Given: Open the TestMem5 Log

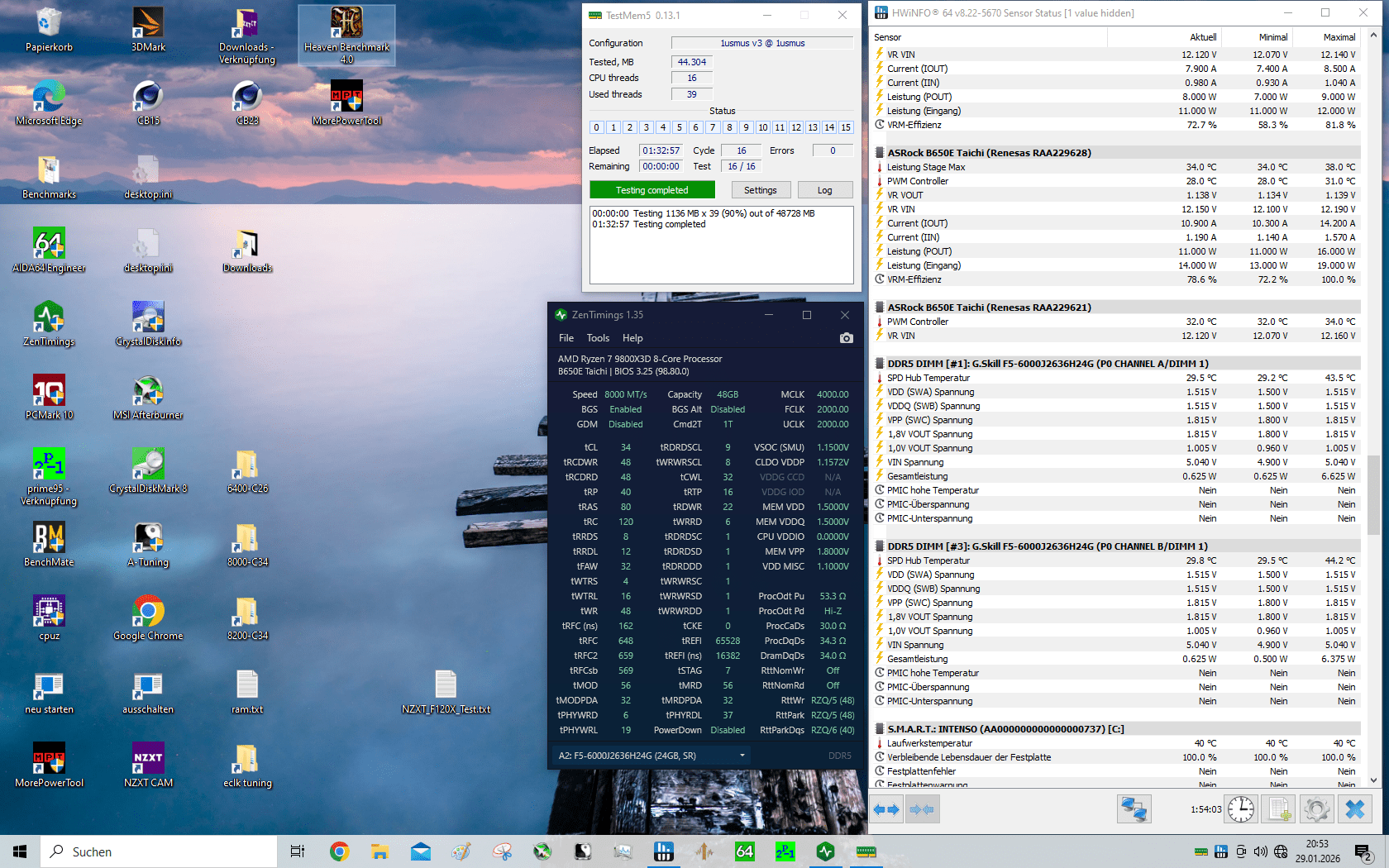Looking at the screenshot, I should pos(825,190).
